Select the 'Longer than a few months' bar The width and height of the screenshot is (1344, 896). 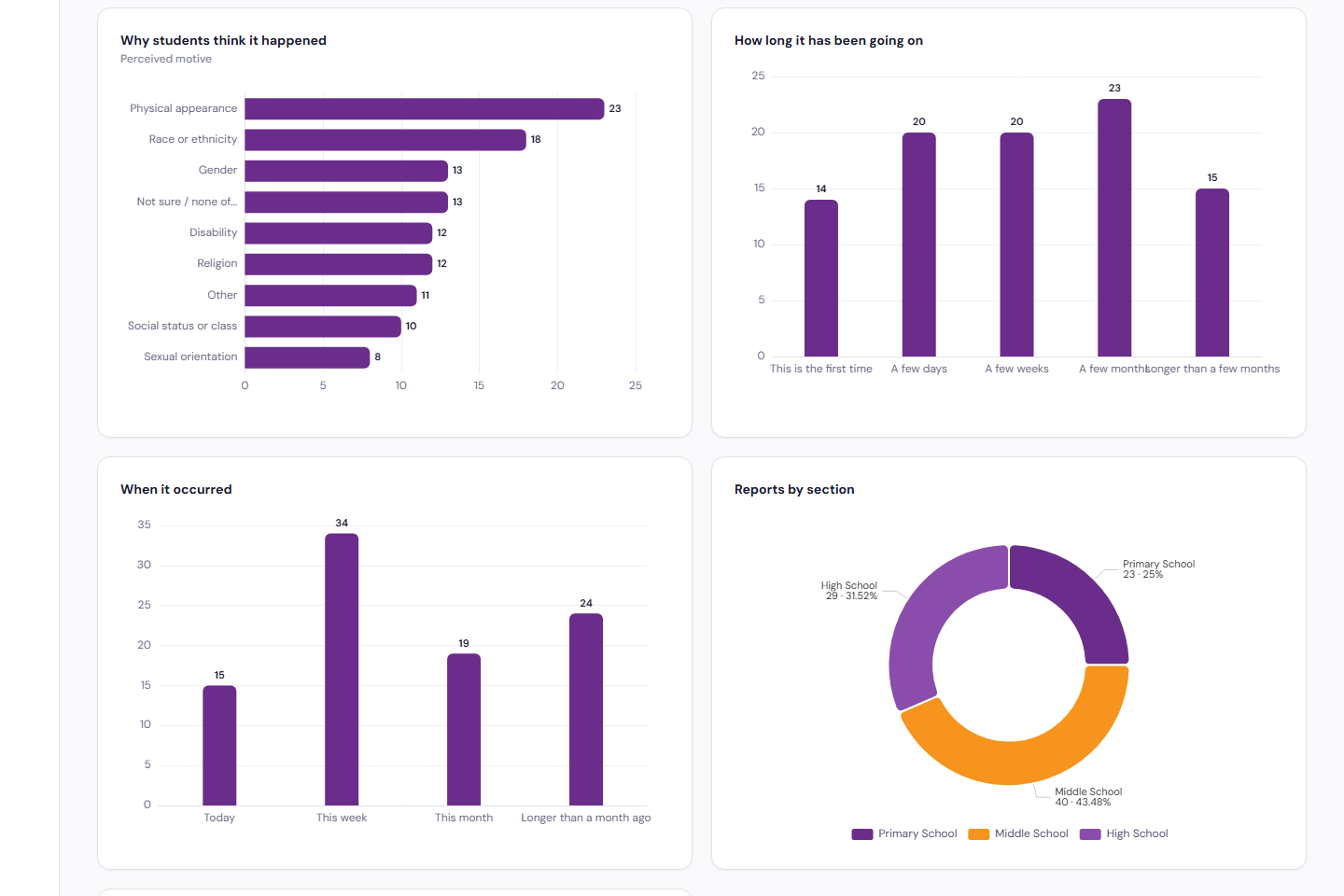pyautogui.click(x=1212, y=273)
